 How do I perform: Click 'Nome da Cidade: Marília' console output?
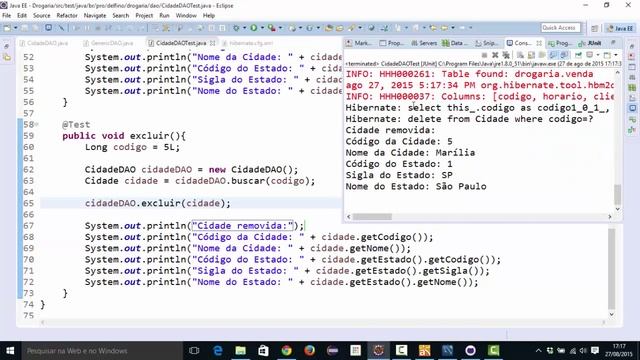coord(410,153)
